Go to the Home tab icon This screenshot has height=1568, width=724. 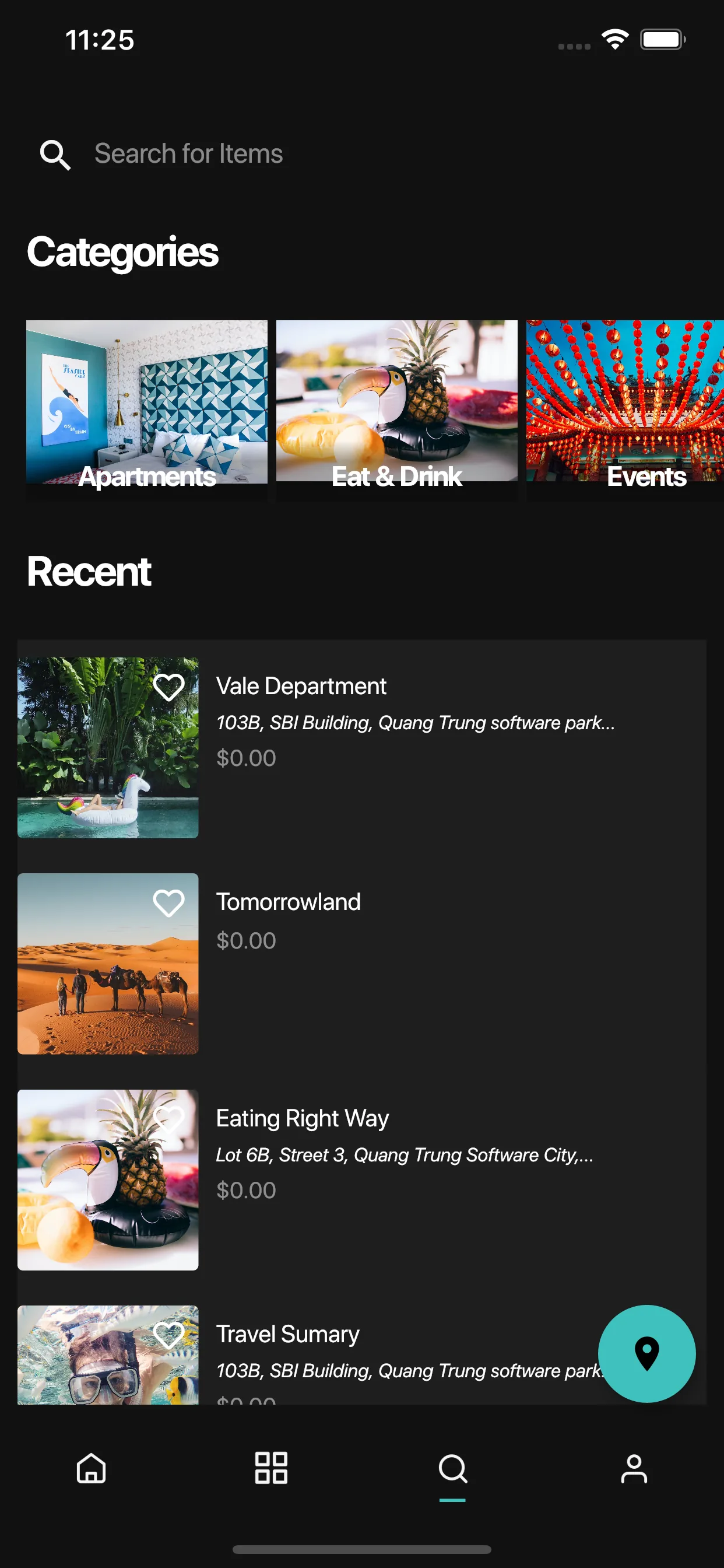(x=92, y=1468)
